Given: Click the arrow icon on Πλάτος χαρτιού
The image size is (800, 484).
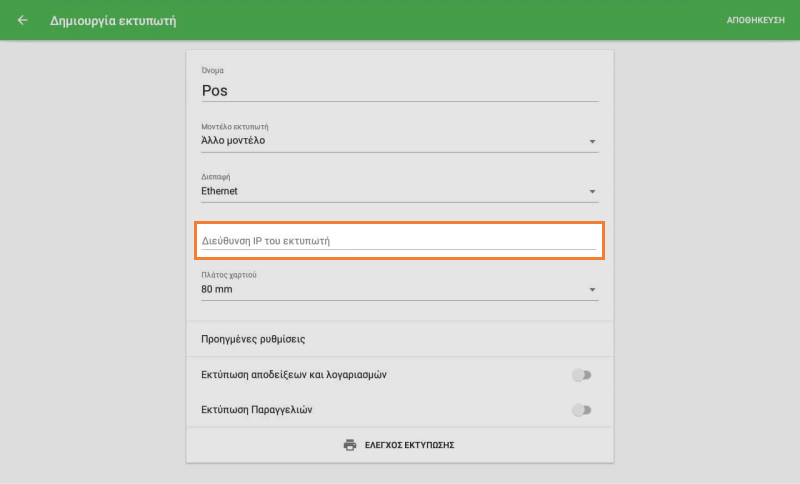Looking at the screenshot, I should click(592, 290).
